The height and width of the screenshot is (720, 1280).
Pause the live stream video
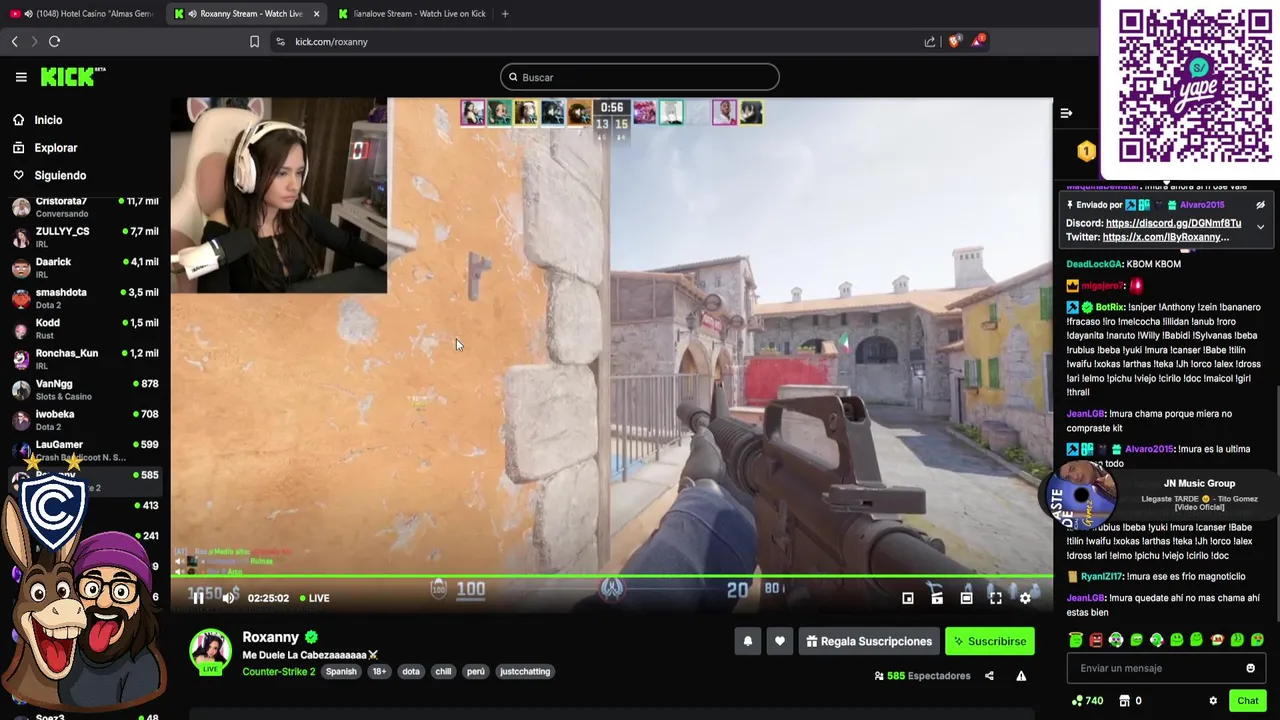(198, 598)
